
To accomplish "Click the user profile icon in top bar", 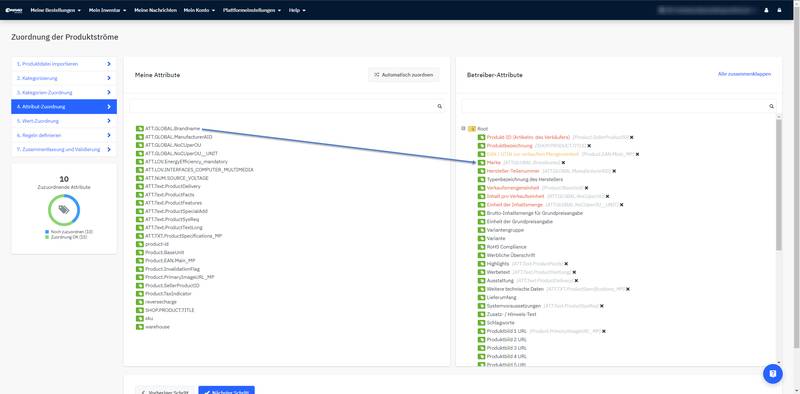I will point(766,10).
